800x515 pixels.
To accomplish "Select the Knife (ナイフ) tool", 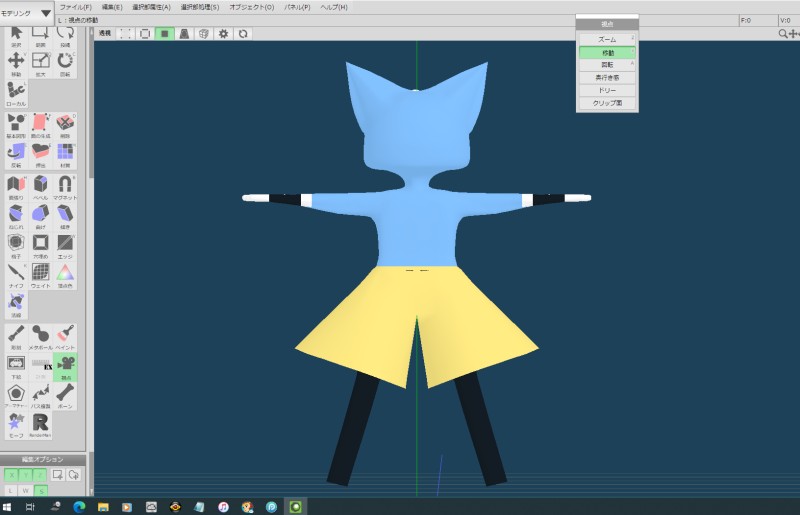I will point(16,273).
